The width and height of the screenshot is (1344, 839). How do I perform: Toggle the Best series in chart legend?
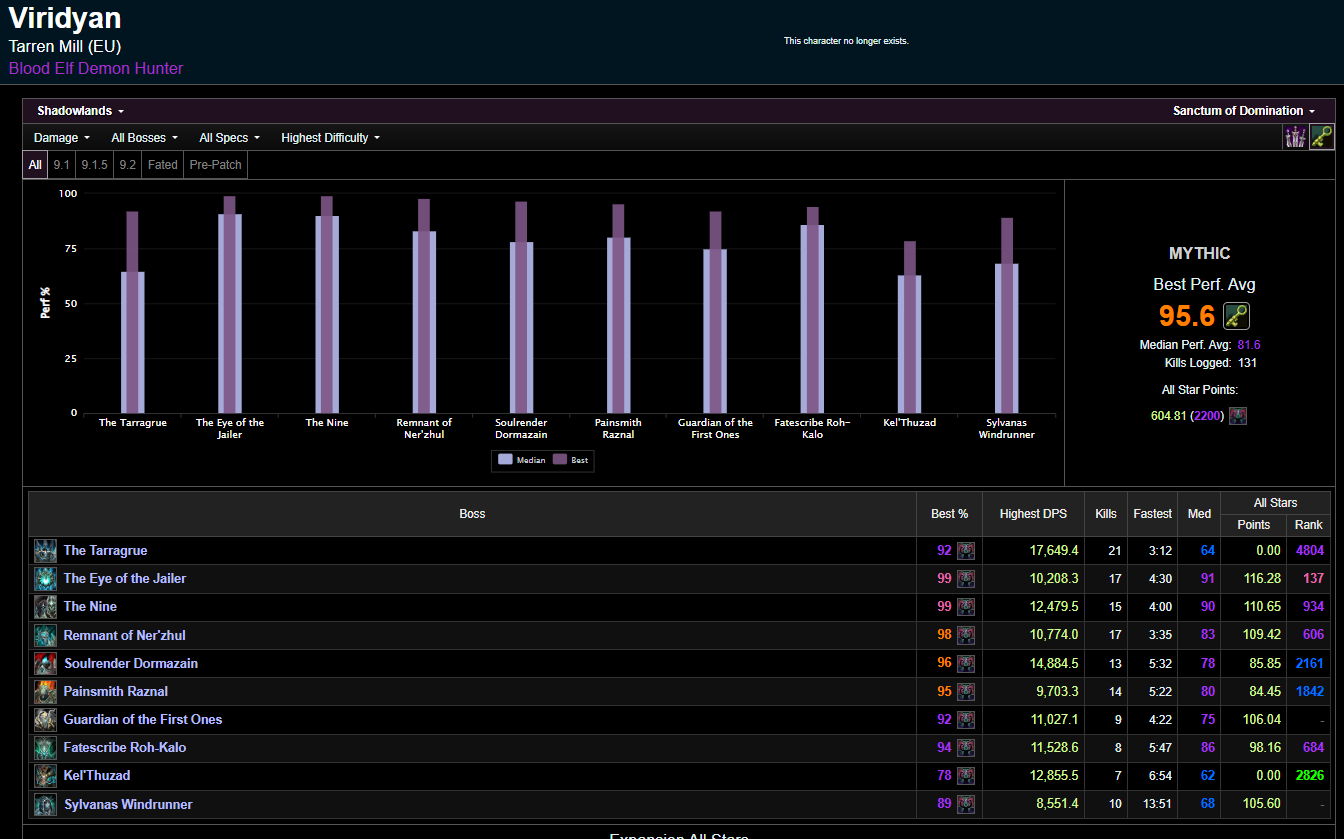[571, 460]
